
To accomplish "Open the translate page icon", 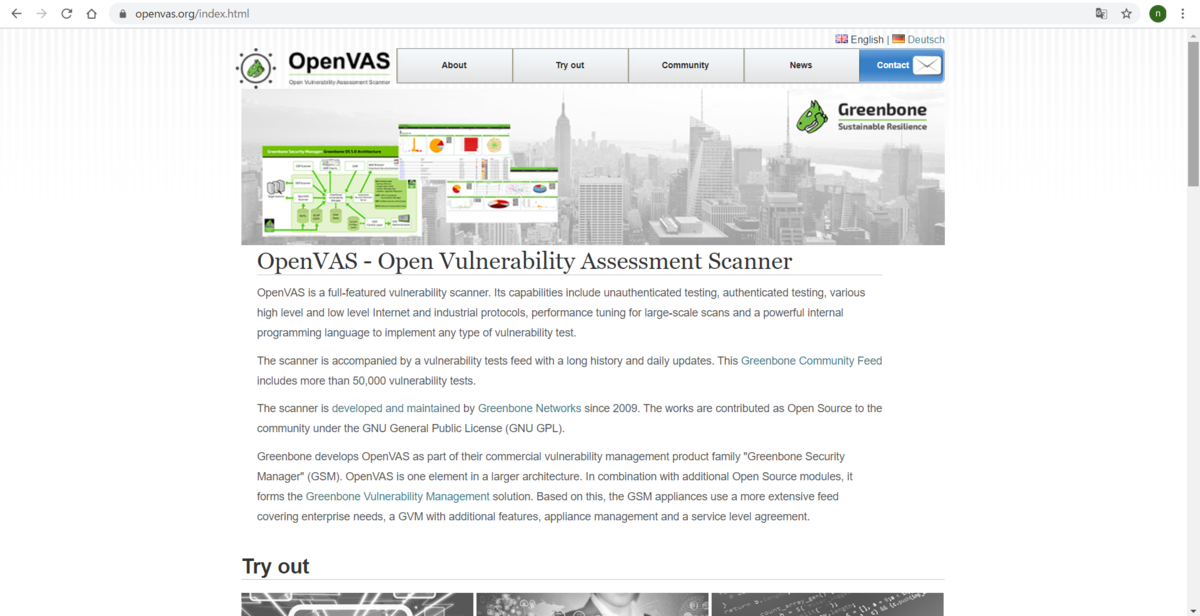I will point(1101,14).
